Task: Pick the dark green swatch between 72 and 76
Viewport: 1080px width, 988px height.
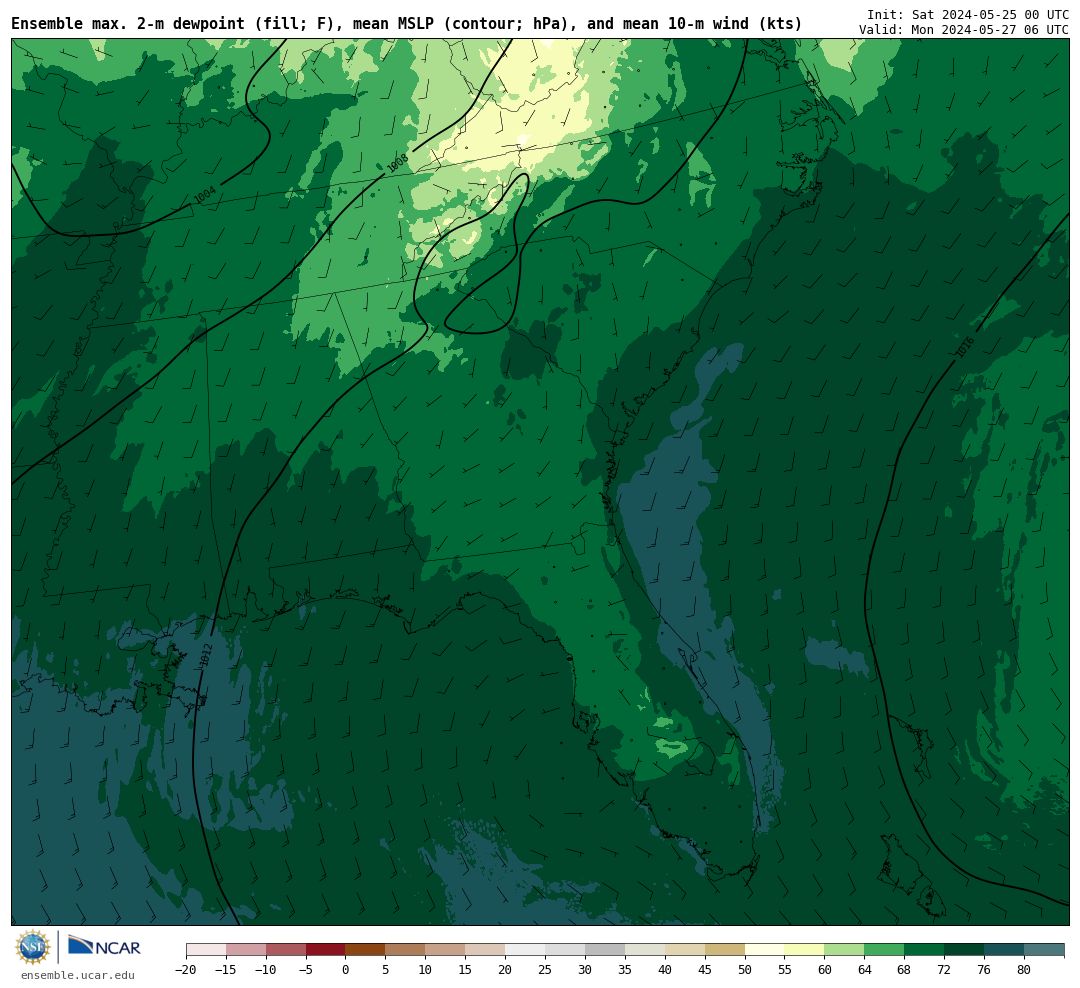Action: point(965,950)
